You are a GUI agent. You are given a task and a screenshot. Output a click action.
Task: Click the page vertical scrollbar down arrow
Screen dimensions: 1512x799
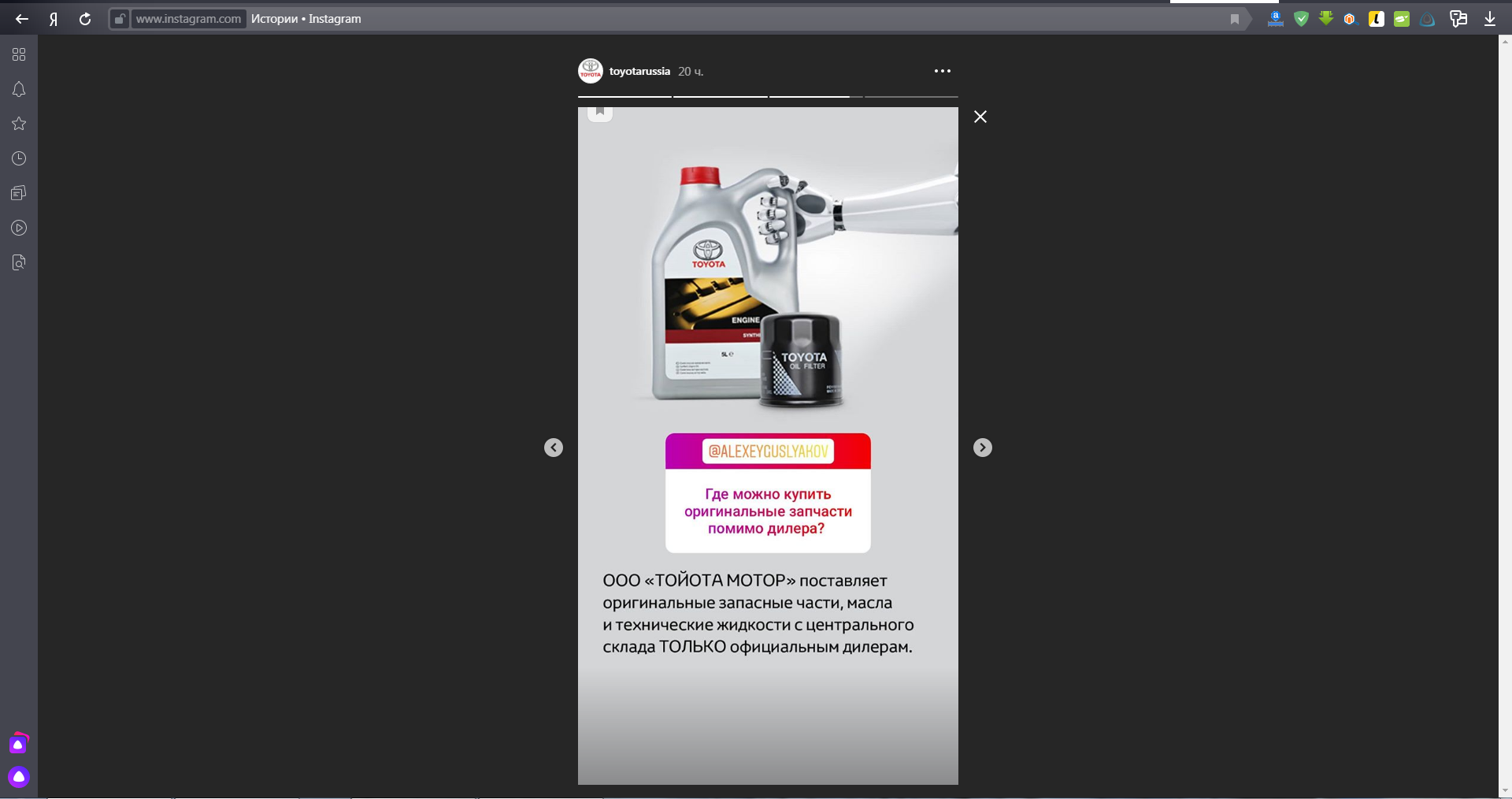click(1505, 790)
